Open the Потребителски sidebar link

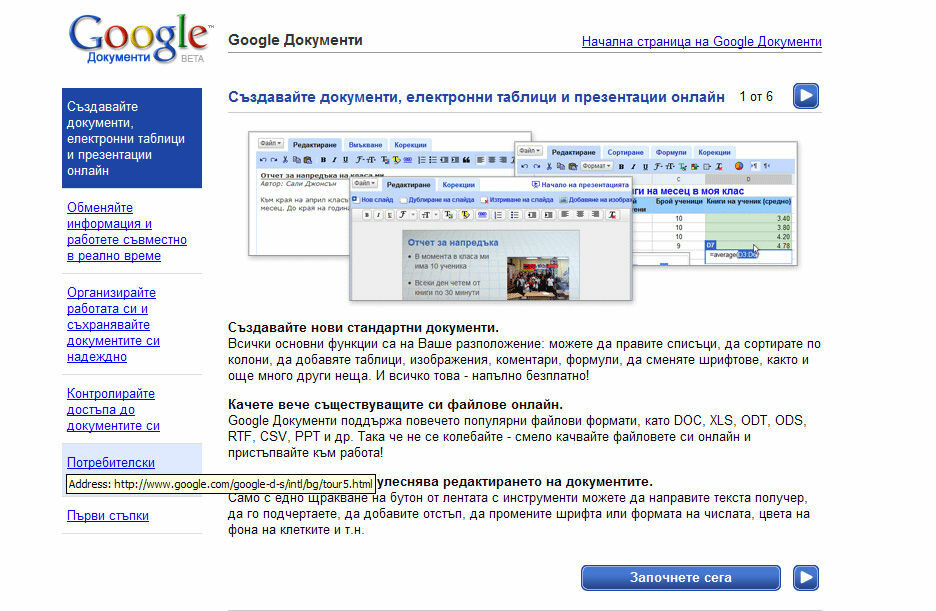(110, 462)
